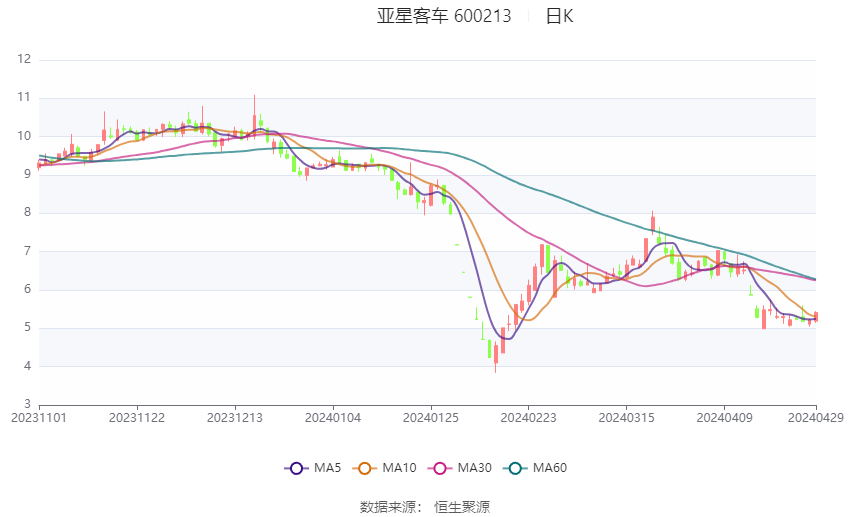The width and height of the screenshot is (850, 517).
Task: Click the MA5 legend text label
Action: 327,468
